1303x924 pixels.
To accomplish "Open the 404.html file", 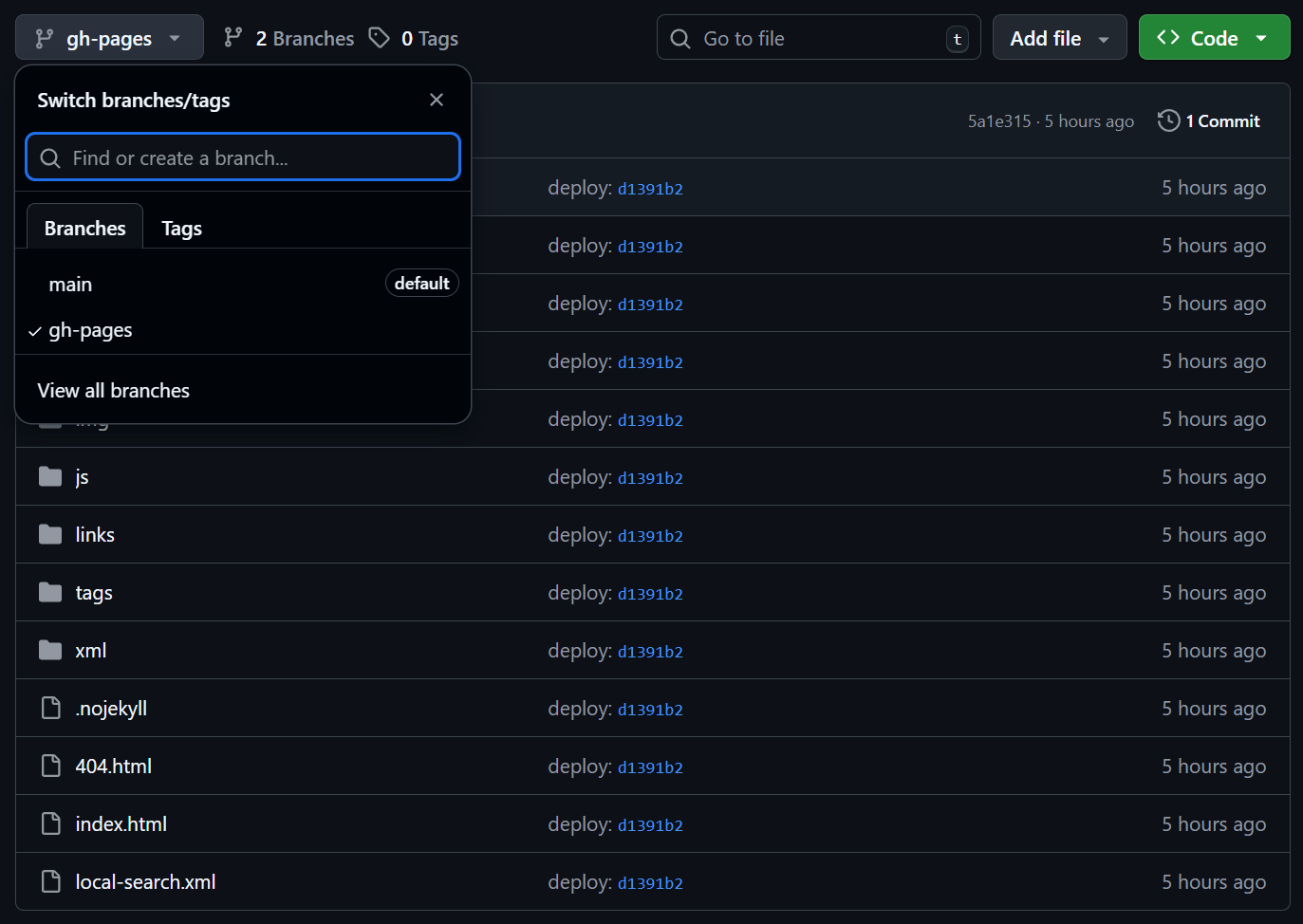I will point(114,767).
